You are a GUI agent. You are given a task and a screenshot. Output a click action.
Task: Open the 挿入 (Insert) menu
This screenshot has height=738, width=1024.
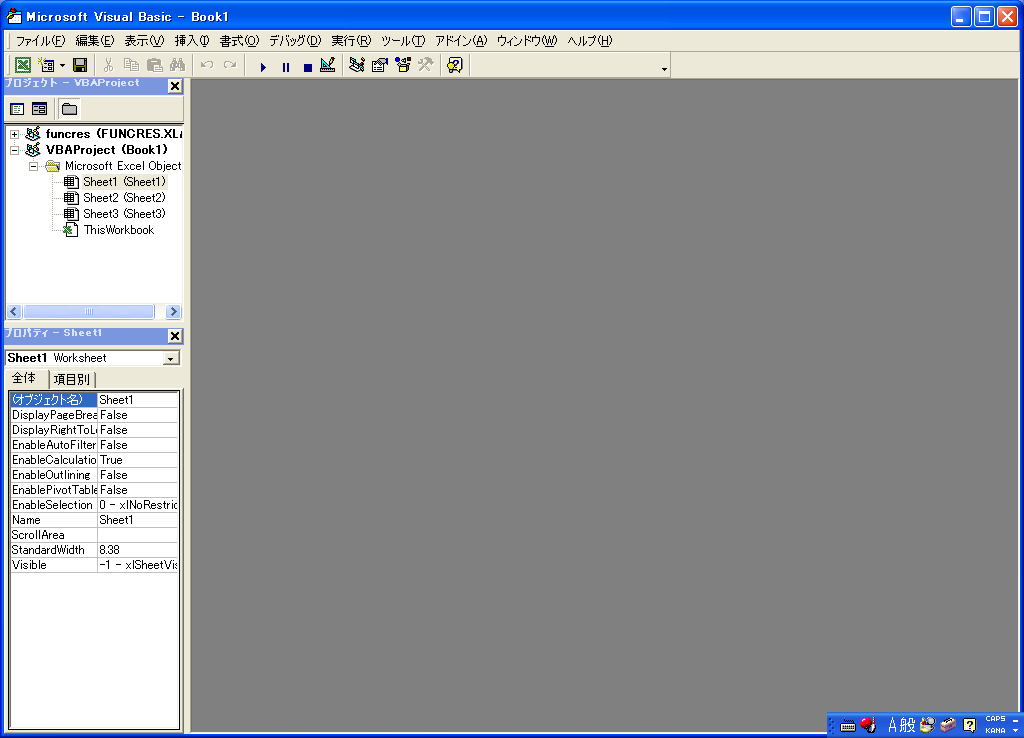point(192,41)
